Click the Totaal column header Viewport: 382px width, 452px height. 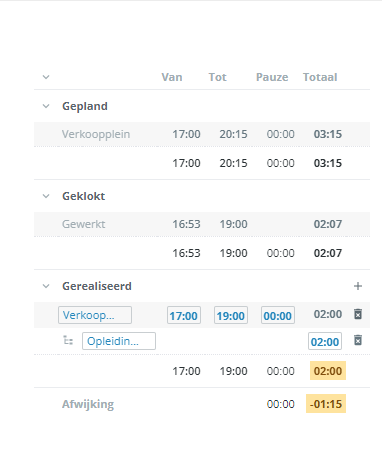coord(320,77)
